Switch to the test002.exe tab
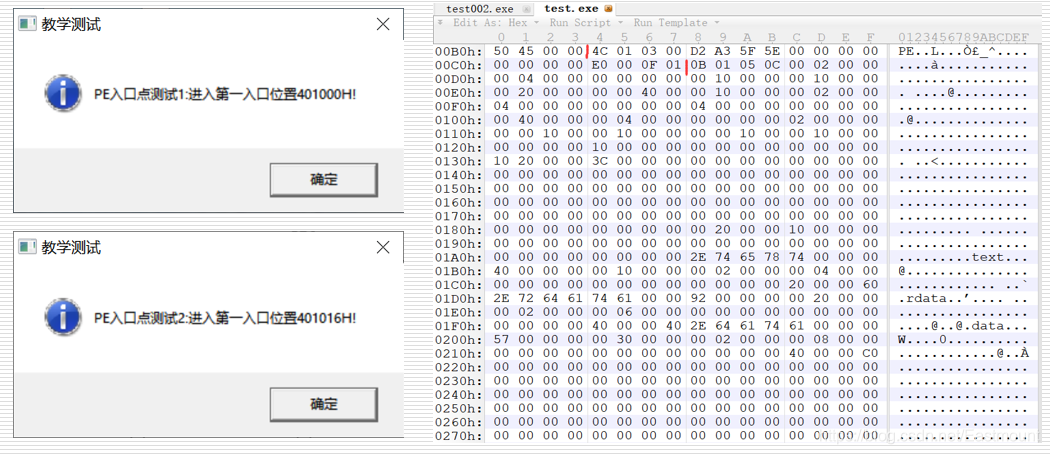Viewport: 1050px width, 454px height. tap(479, 9)
